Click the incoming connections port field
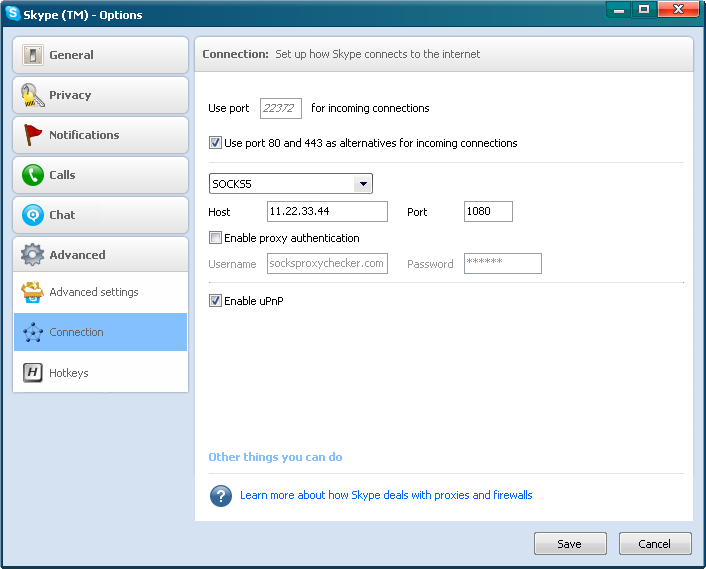 point(281,108)
